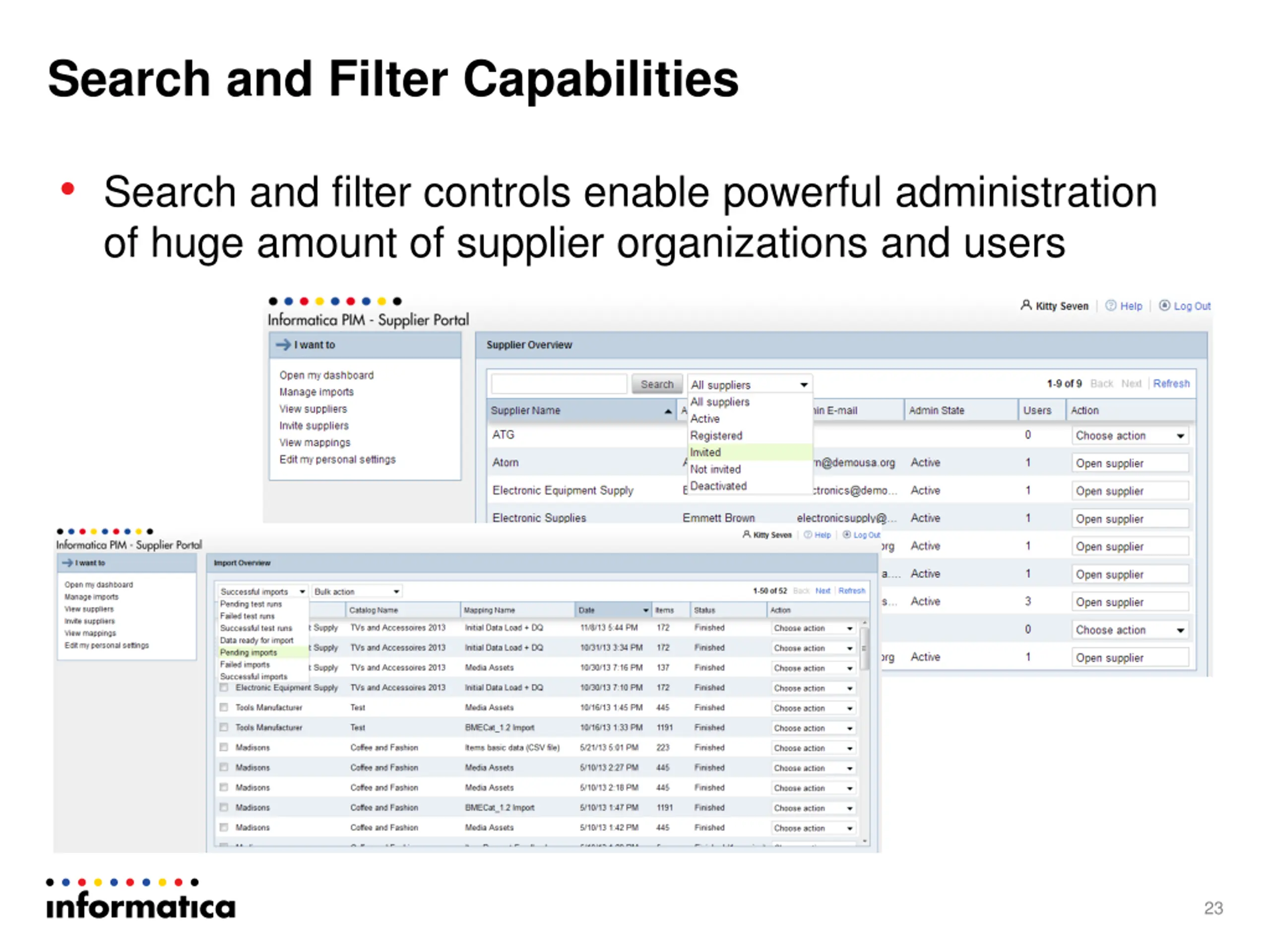1270x952 pixels.
Task: Click View mappings in Supplier Overview sidebar
Action: point(315,442)
